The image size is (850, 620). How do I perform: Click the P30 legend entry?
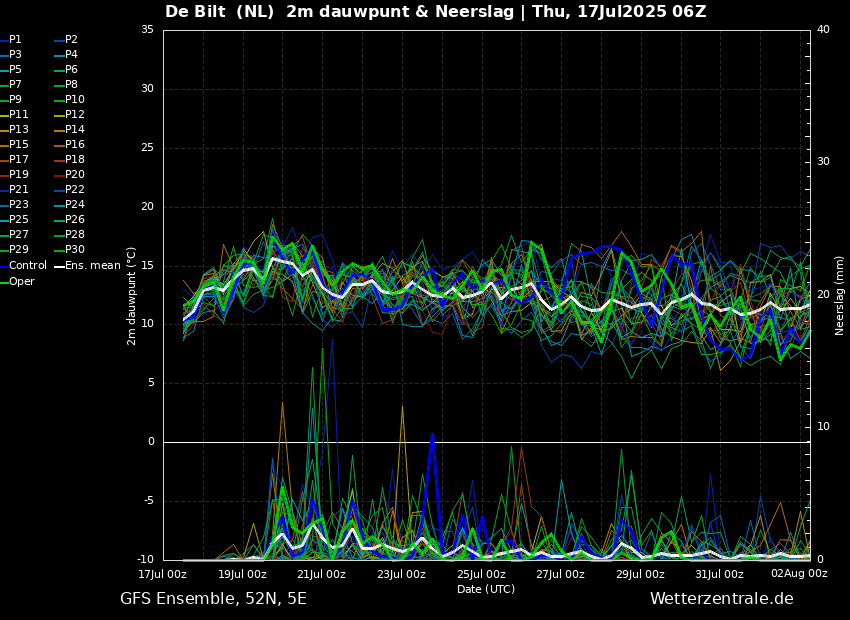click(x=75, y=250)
